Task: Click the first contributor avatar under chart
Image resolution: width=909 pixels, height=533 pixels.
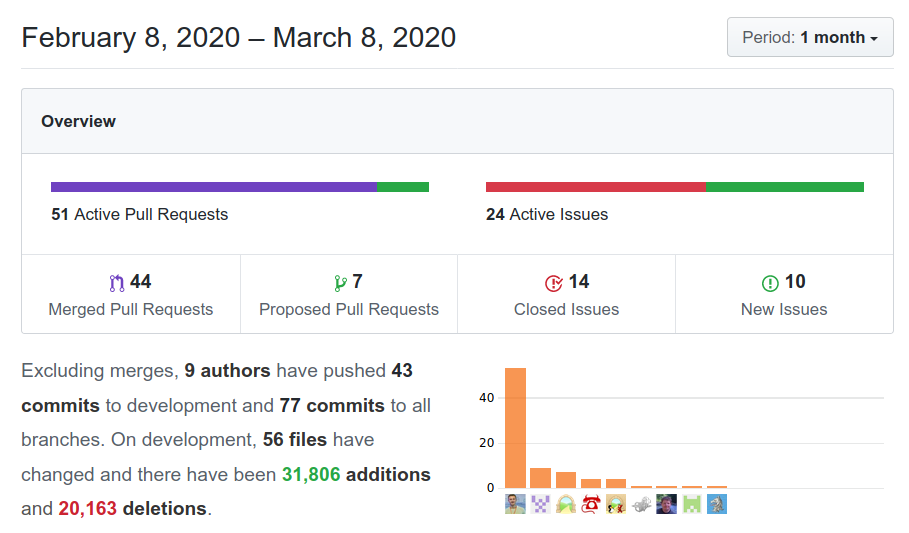Action: click(515, 504)
